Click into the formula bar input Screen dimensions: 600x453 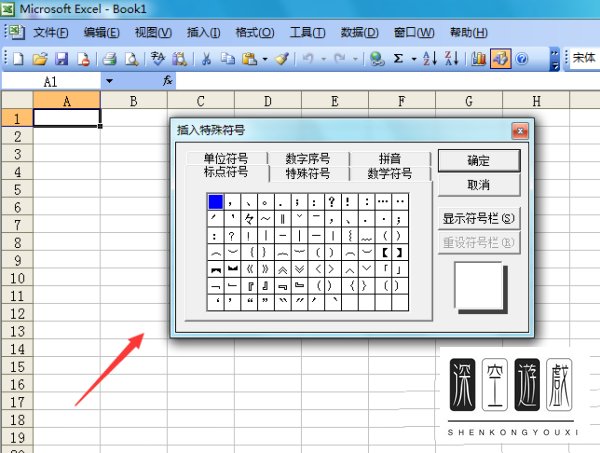387,81
